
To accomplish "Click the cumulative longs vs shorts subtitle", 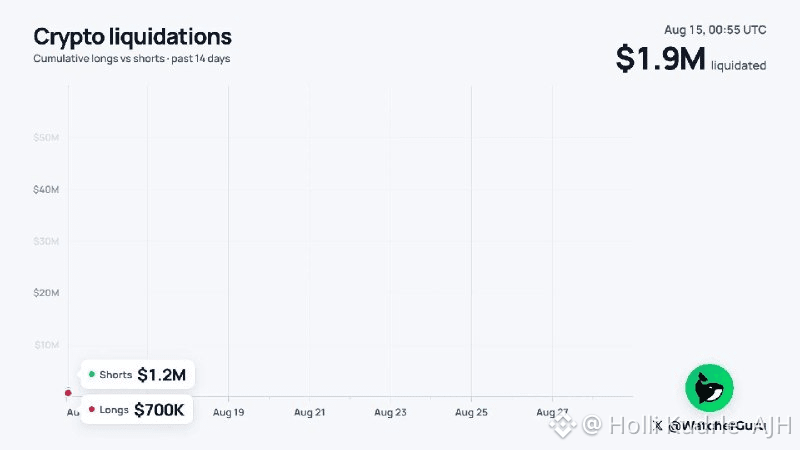I will point(132,59).
